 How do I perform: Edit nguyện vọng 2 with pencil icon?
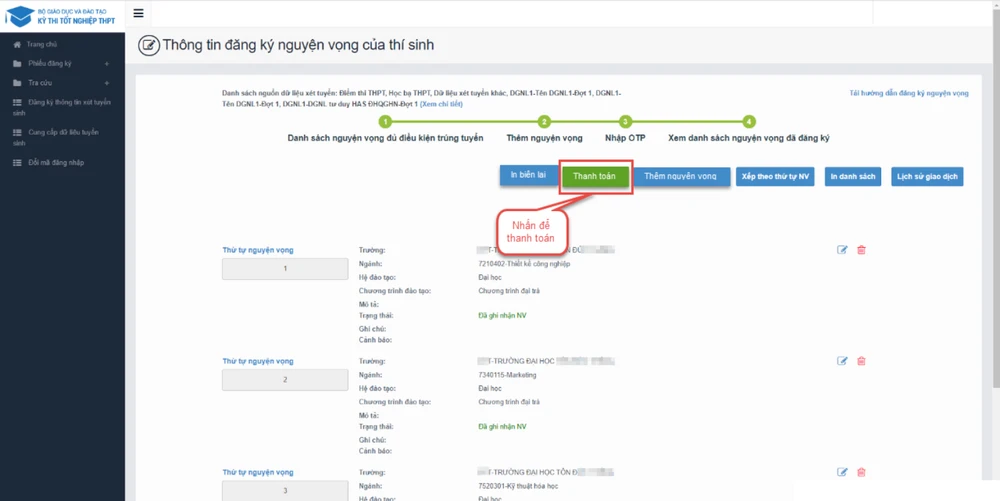[842, 361]
